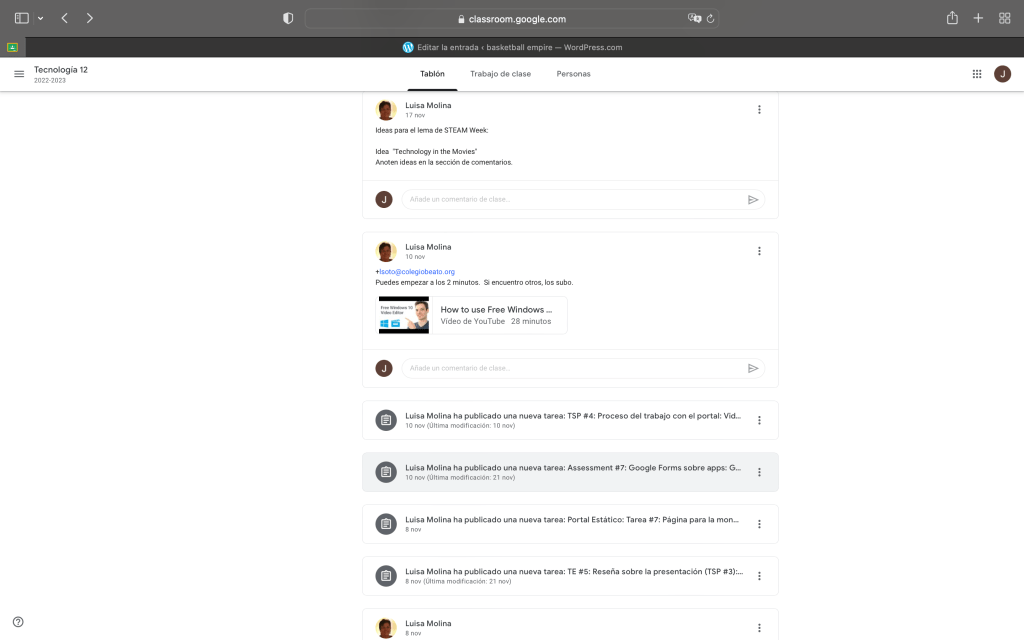Send comment on STEAM Week post

click(753, 200)
